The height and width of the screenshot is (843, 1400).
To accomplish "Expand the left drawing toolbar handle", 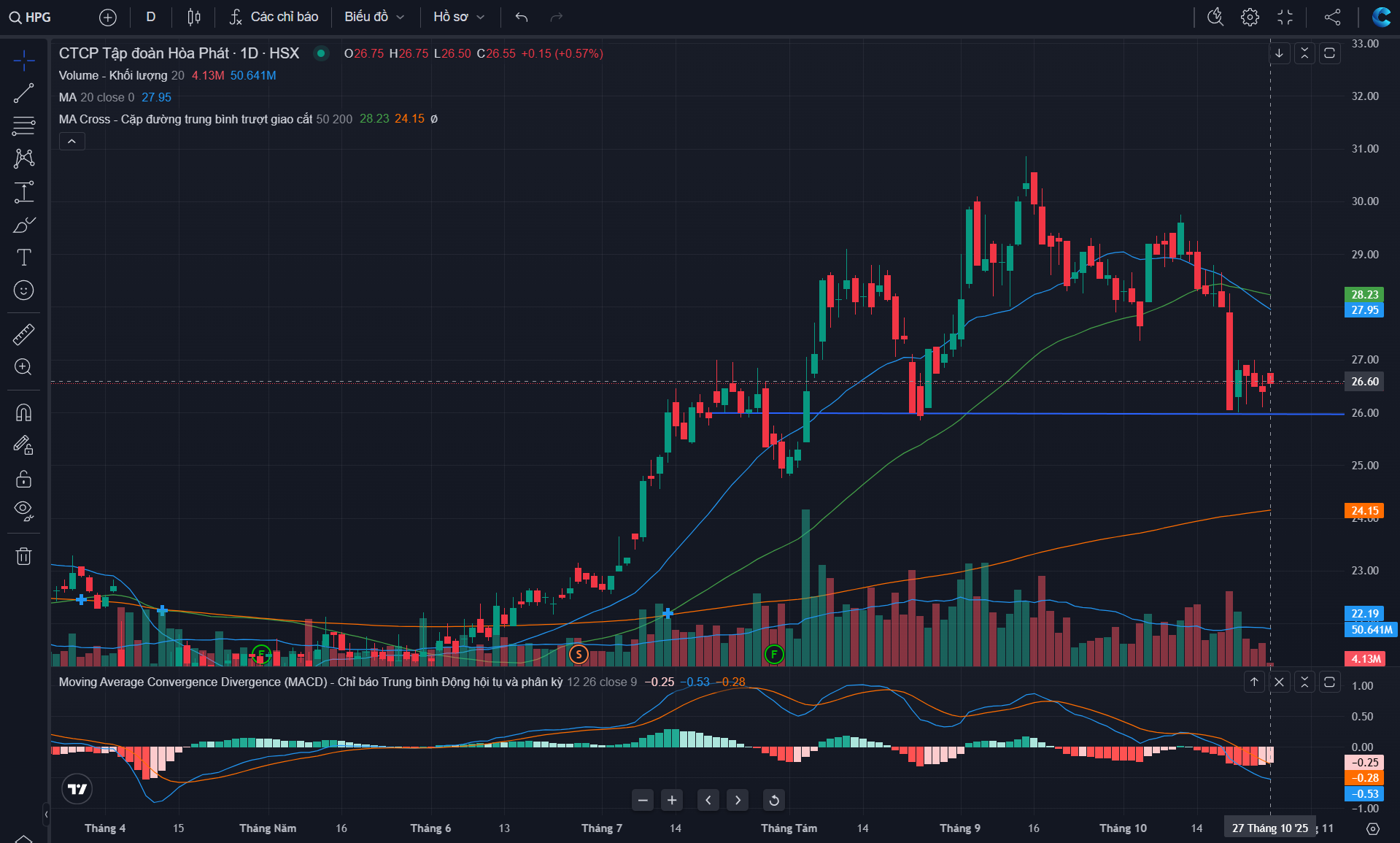I will click(x=46, y=813).
